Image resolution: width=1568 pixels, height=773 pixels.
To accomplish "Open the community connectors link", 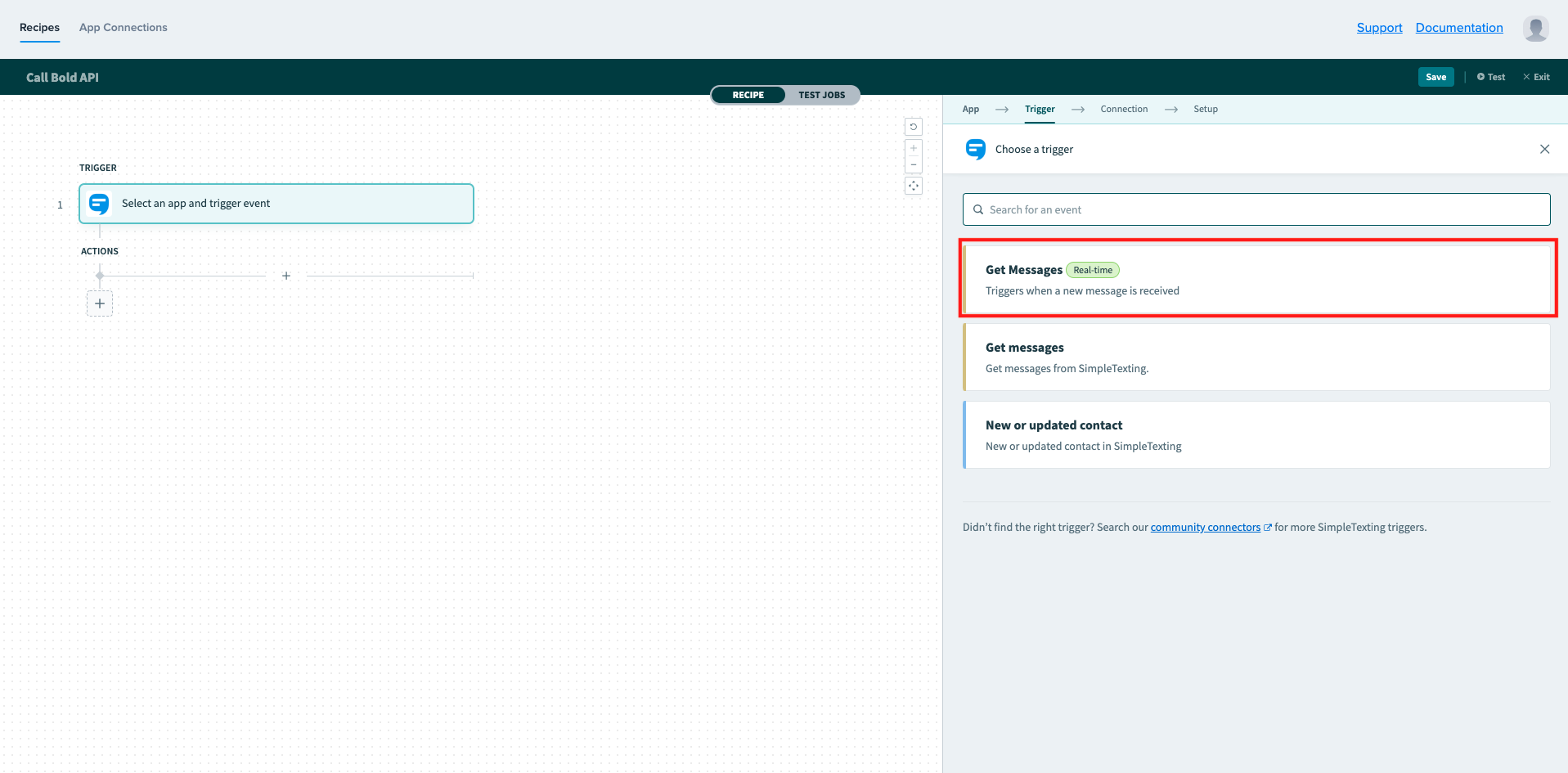I will tap(1206, 528).
